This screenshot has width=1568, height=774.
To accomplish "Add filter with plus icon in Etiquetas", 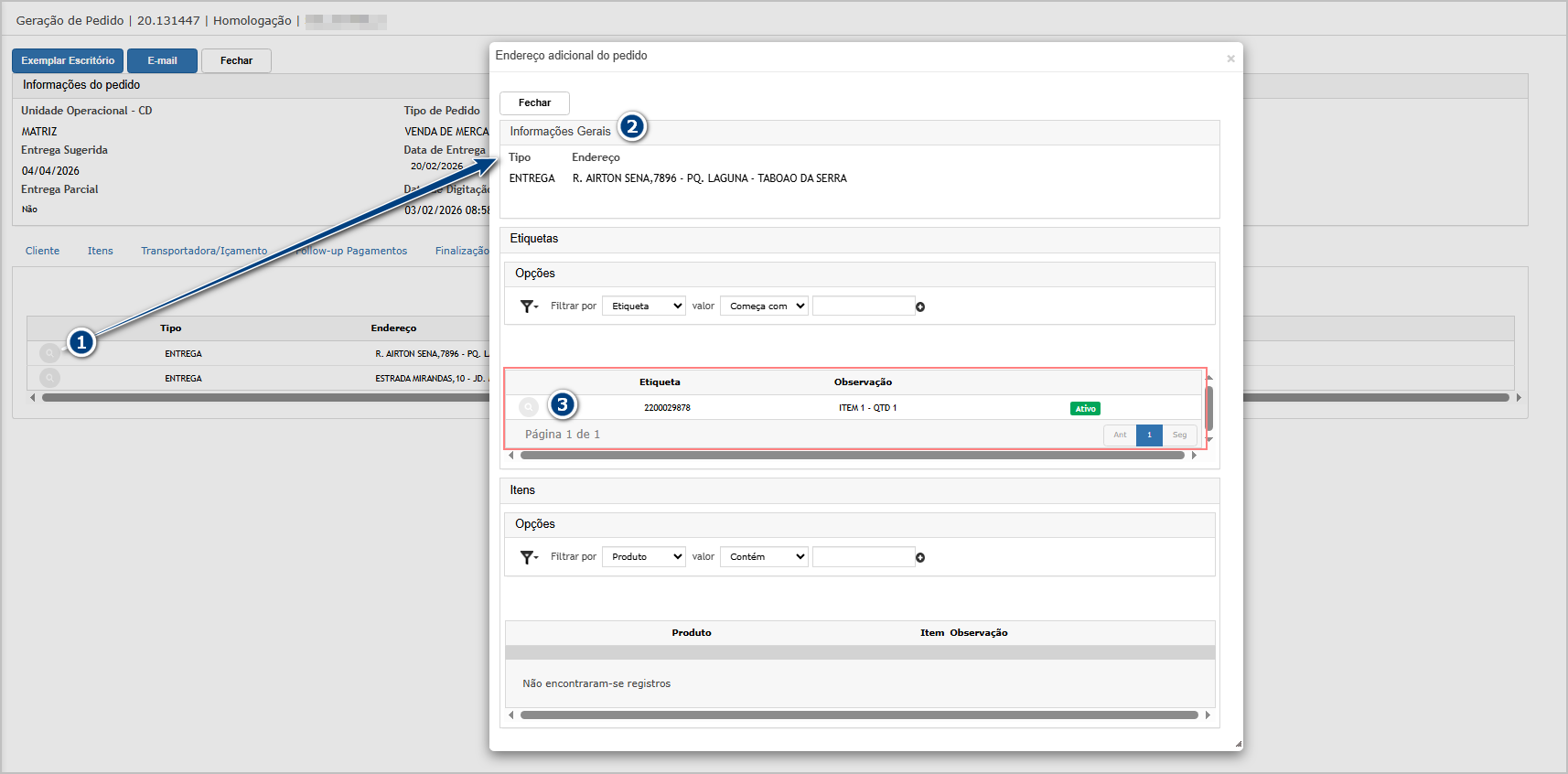I will (x=920, y=307).
